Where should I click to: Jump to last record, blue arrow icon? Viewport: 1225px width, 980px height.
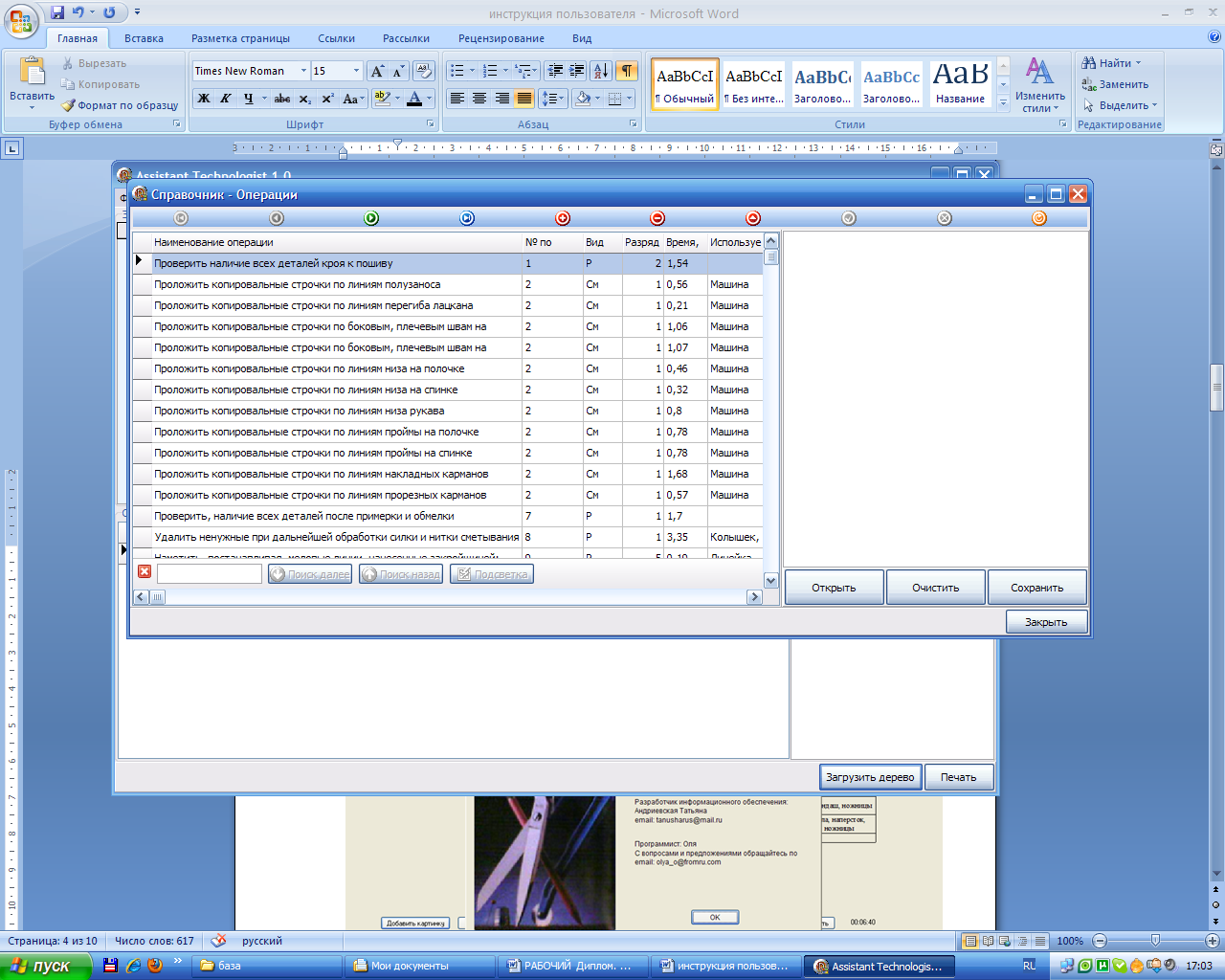click(467, 218)
